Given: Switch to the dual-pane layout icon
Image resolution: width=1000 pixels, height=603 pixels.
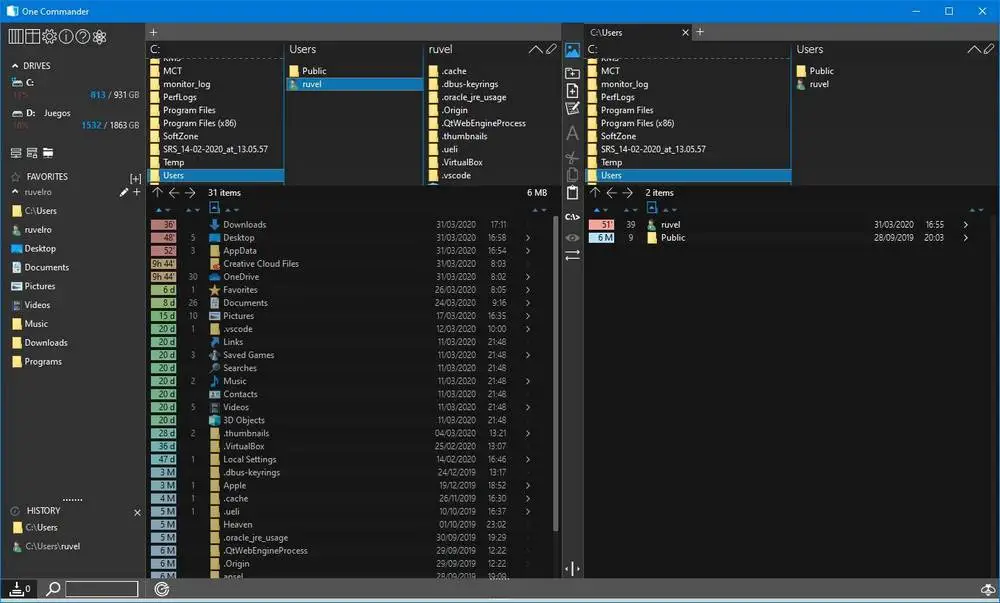Looking at the screenshot, I should click(32, 36).
